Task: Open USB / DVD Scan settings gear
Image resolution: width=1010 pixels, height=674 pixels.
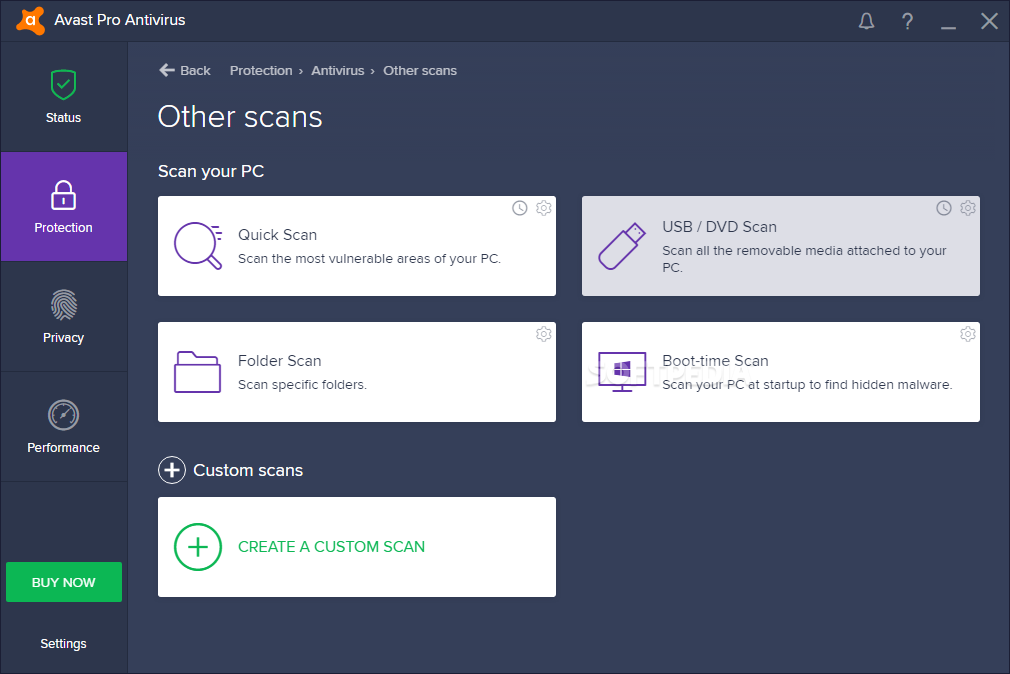Action: (x=967, y=208)
